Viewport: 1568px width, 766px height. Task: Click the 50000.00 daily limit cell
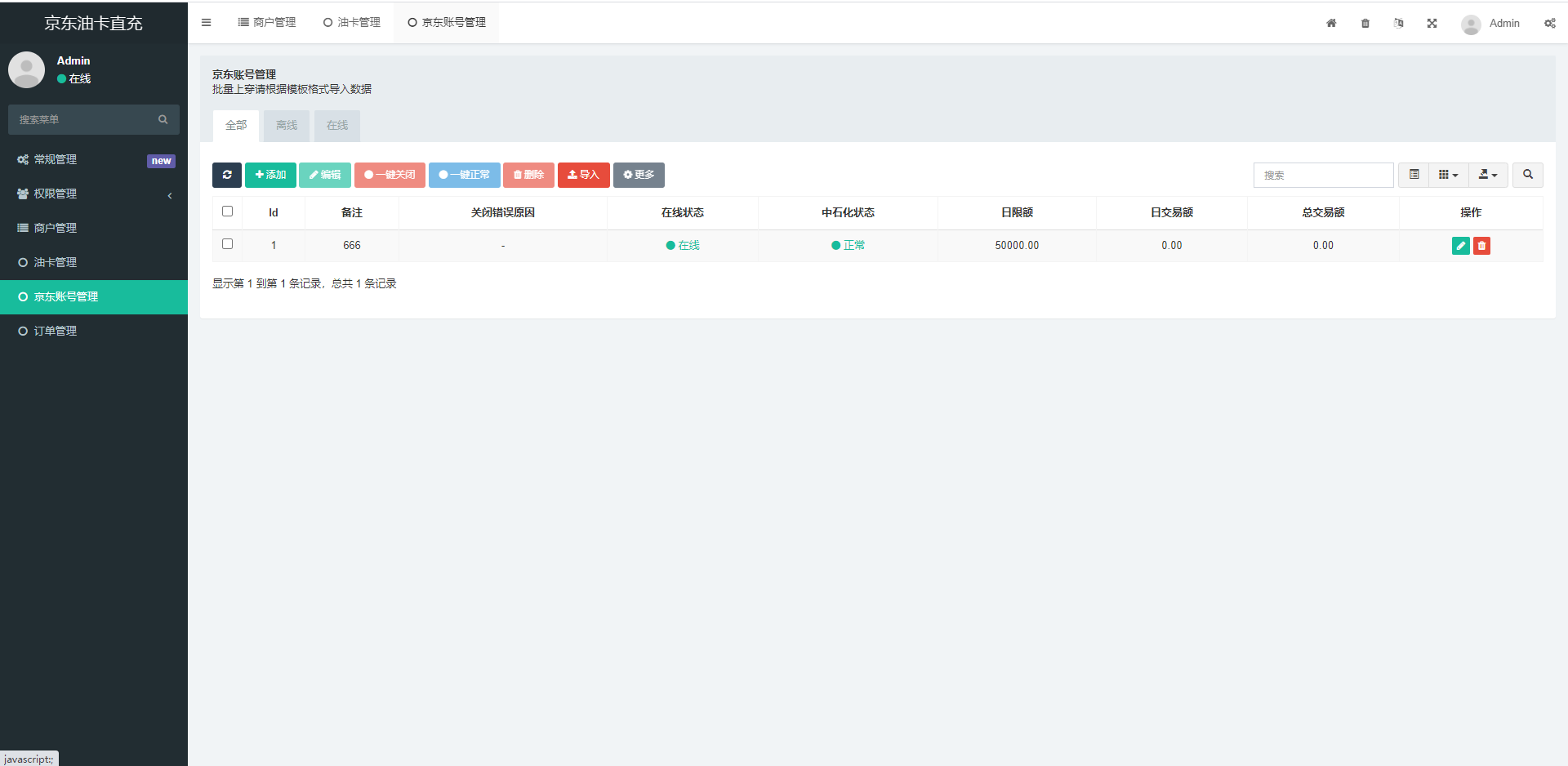click(1017, 245)
